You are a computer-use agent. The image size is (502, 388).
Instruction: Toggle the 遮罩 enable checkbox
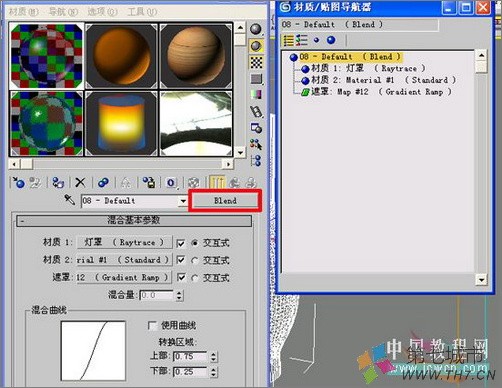pyautogui.click(x=181, y=277)
